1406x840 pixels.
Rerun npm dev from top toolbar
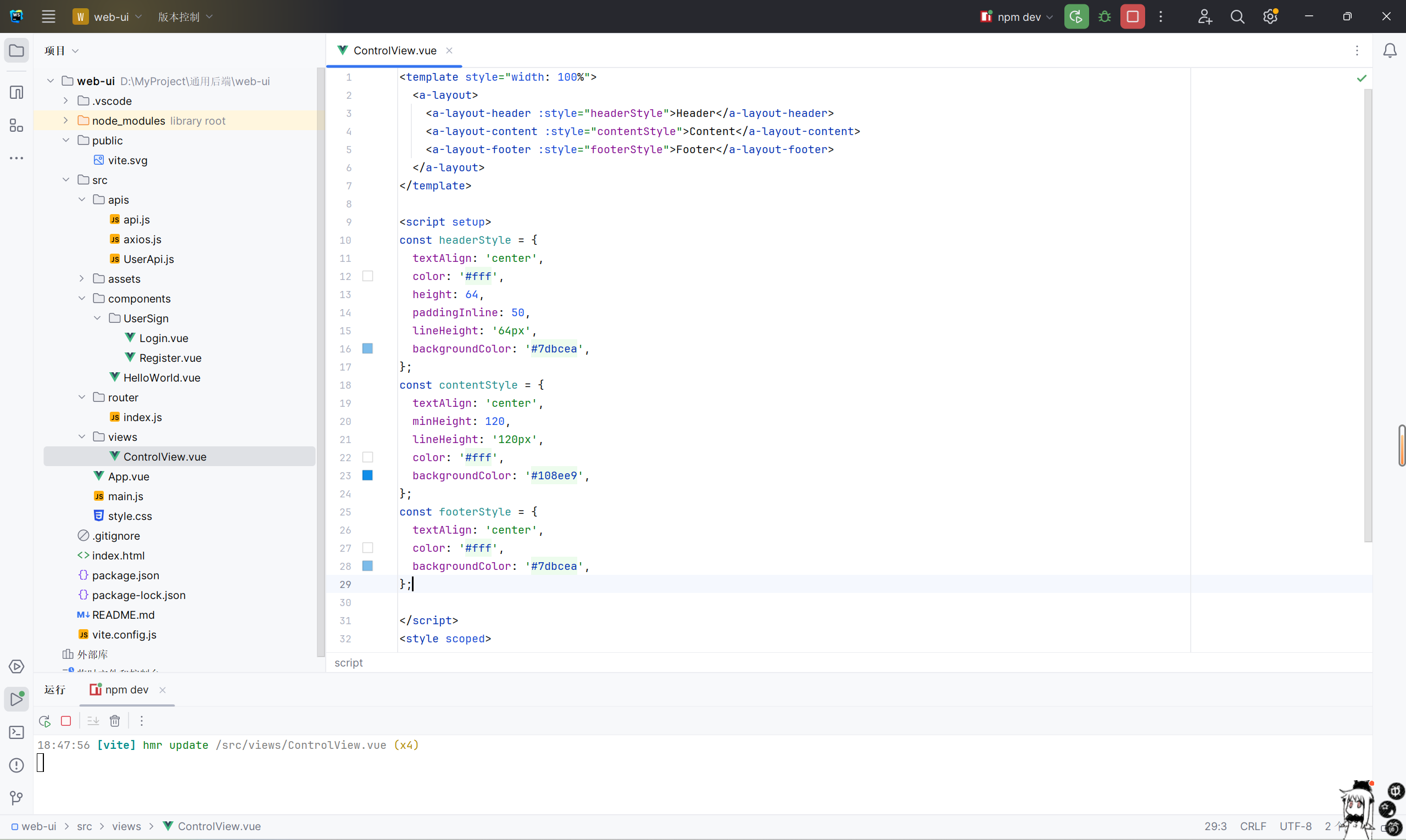1076,16
